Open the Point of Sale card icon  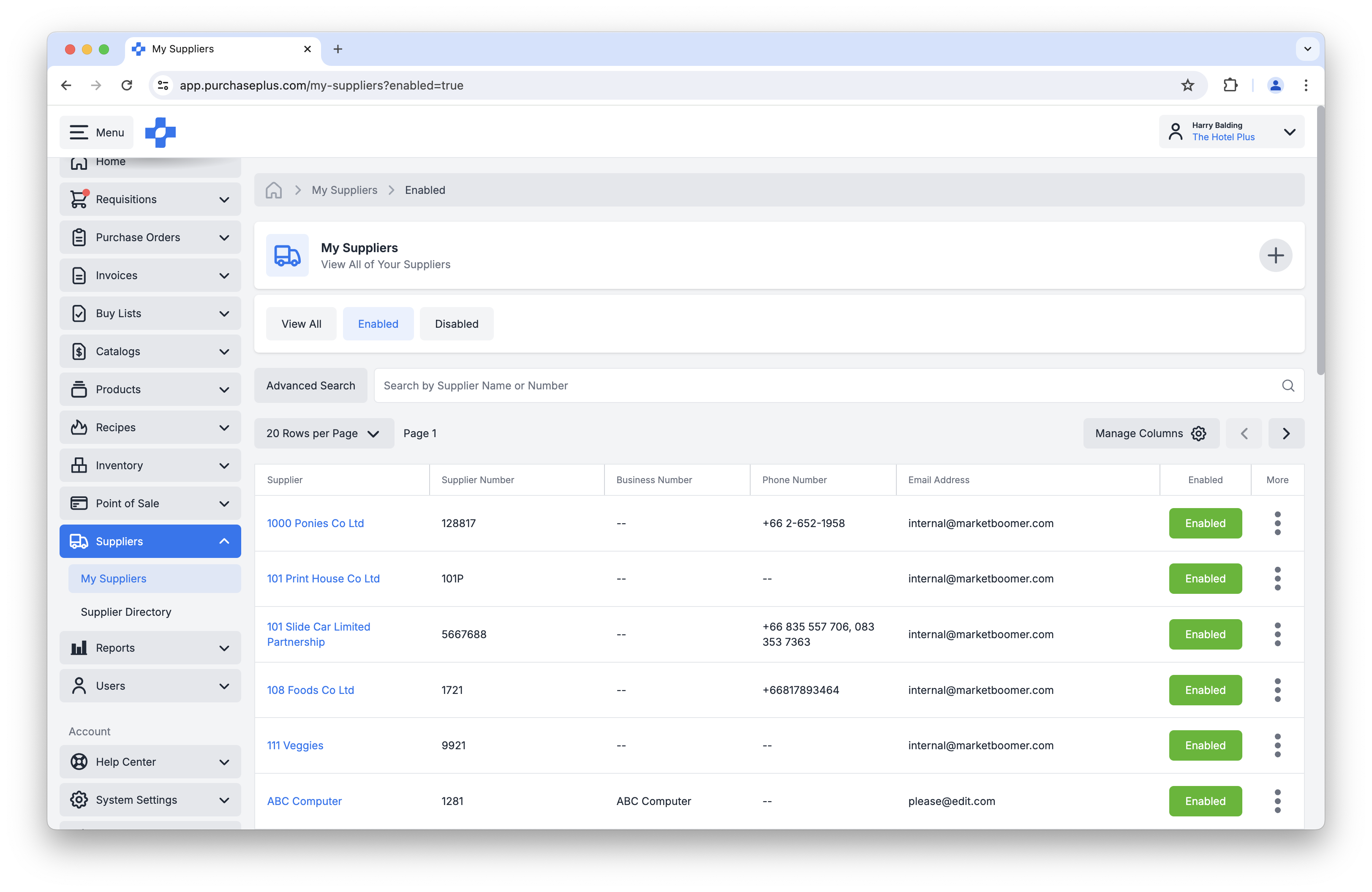point(79,503)
